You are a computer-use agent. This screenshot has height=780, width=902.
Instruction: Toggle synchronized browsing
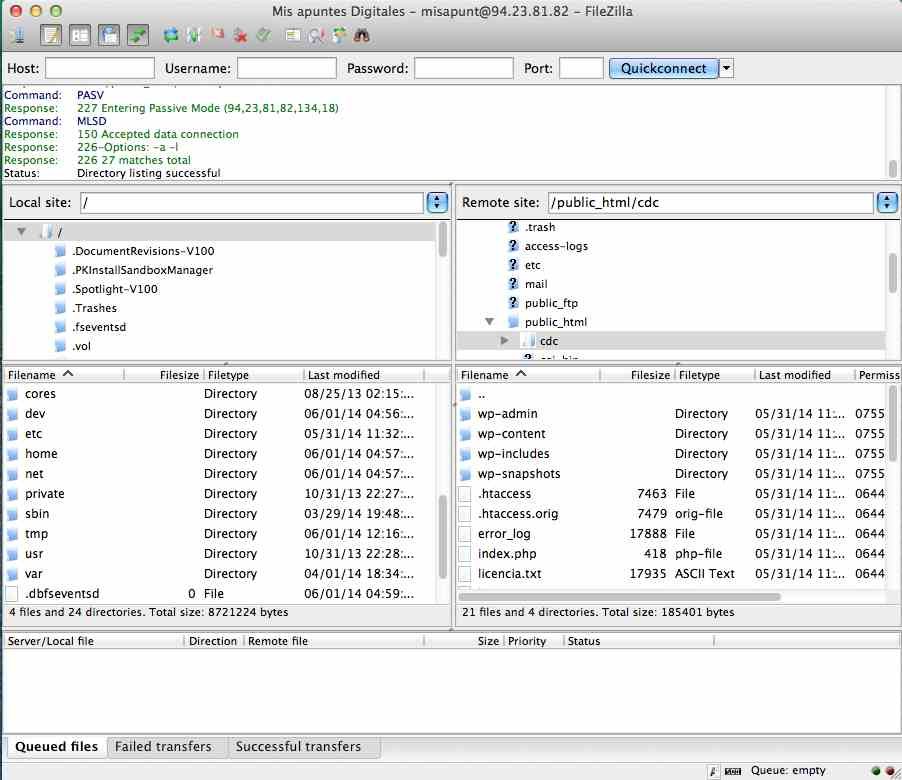[339, 36]
